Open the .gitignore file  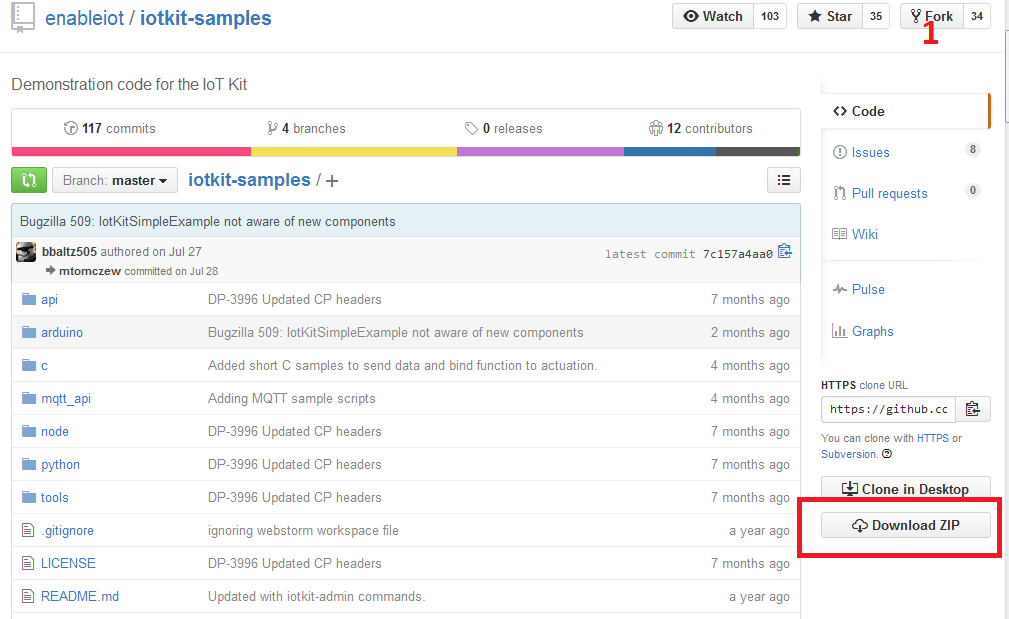pos(68,531)
